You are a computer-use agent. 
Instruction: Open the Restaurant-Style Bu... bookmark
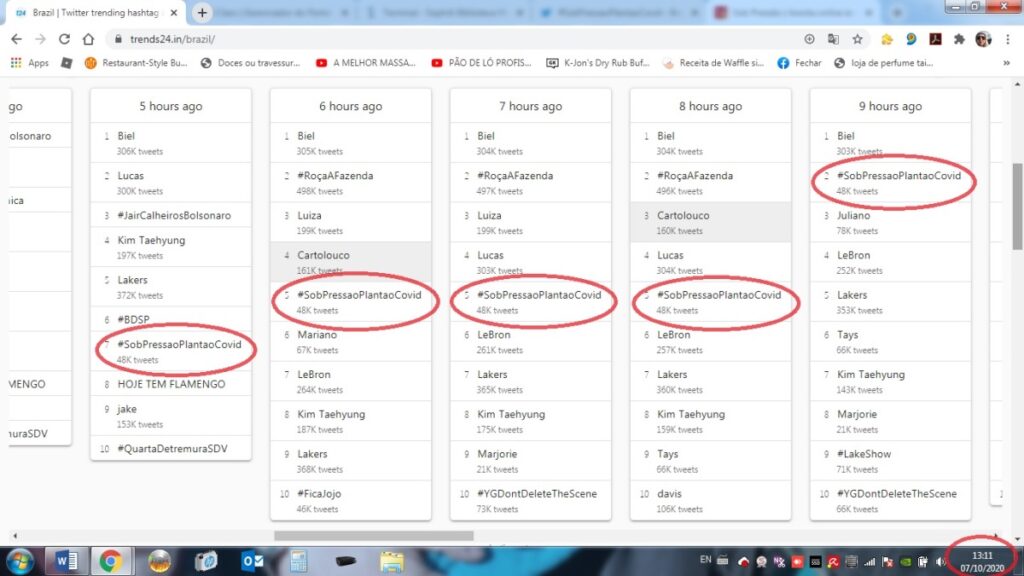pyautogui.click(x=136, y=63)
